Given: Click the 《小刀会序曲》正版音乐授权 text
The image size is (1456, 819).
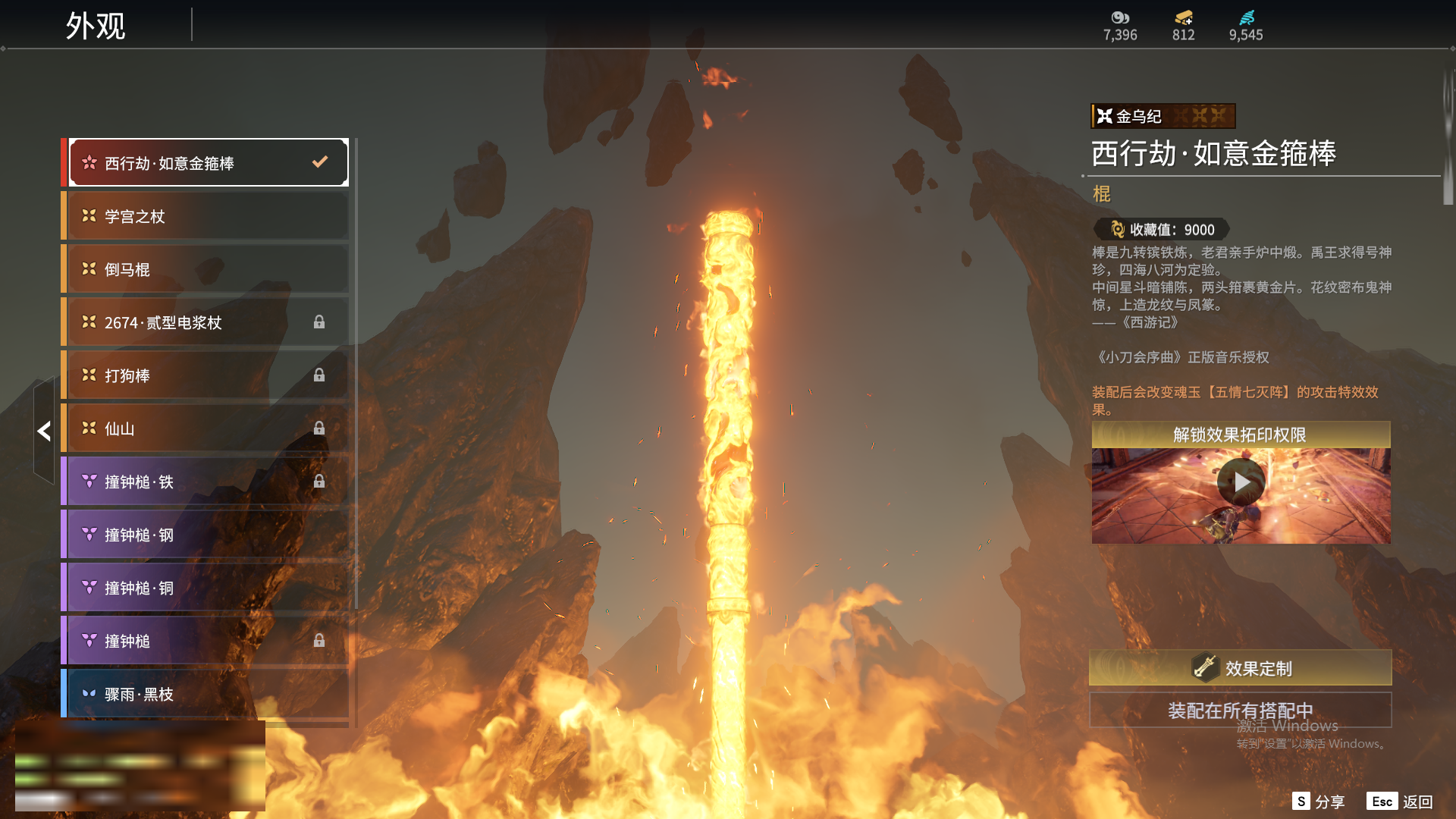Looking at the screenshot, I should [1181, 357].
